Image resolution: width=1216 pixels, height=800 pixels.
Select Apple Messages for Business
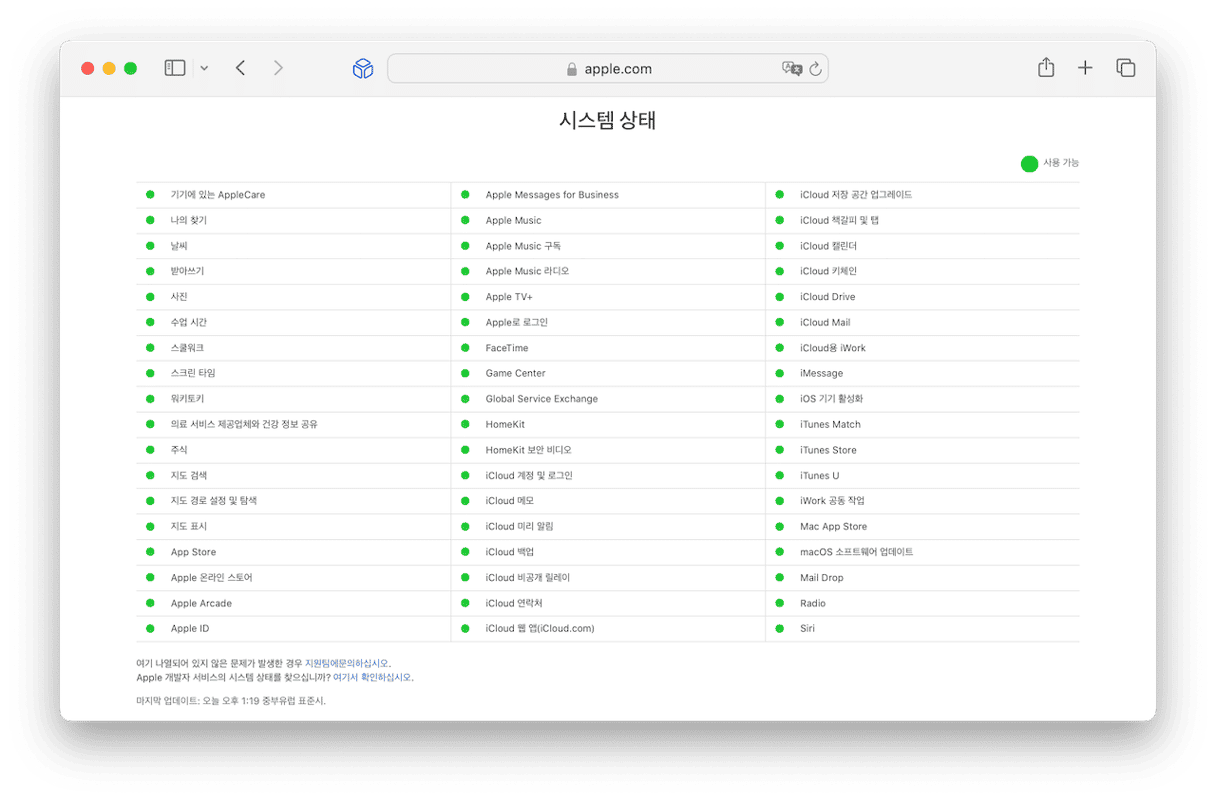[608, 195]
